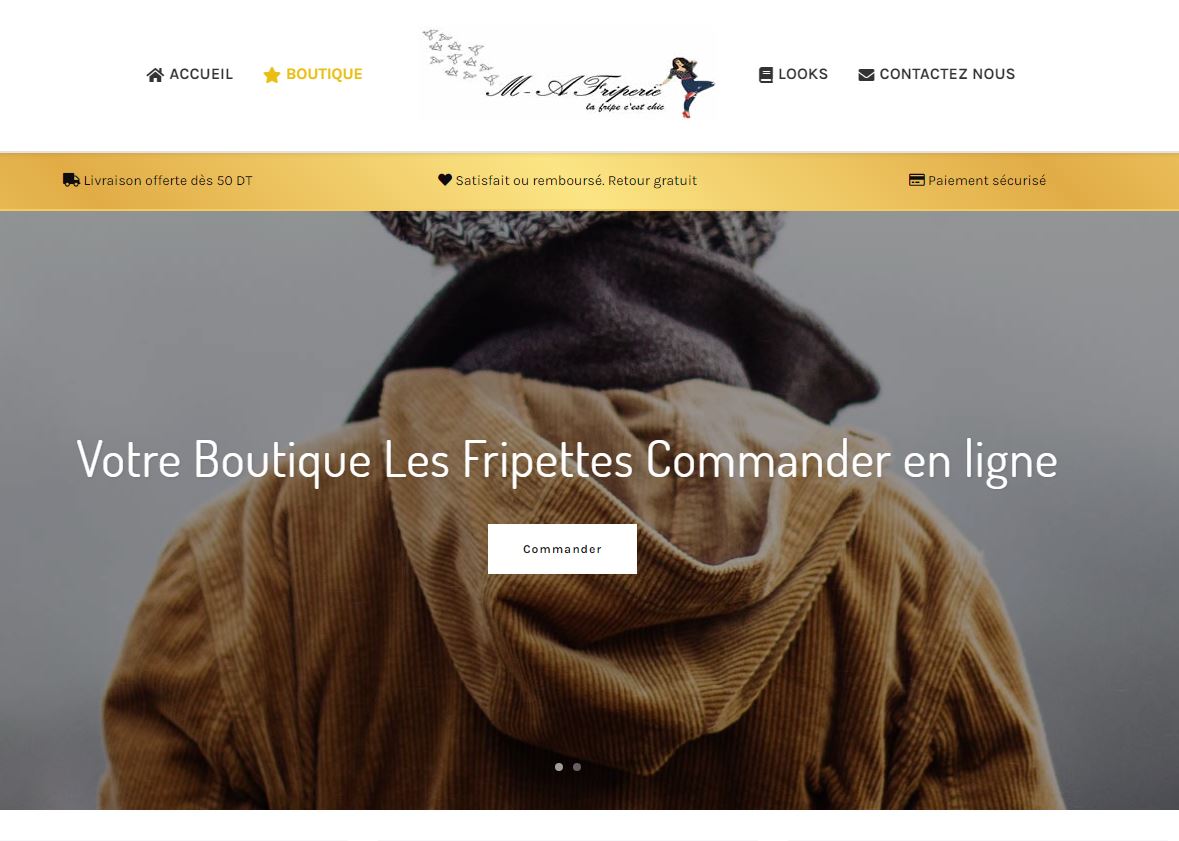
Task: Open the Boutique menu item
Action: (324, 74)
